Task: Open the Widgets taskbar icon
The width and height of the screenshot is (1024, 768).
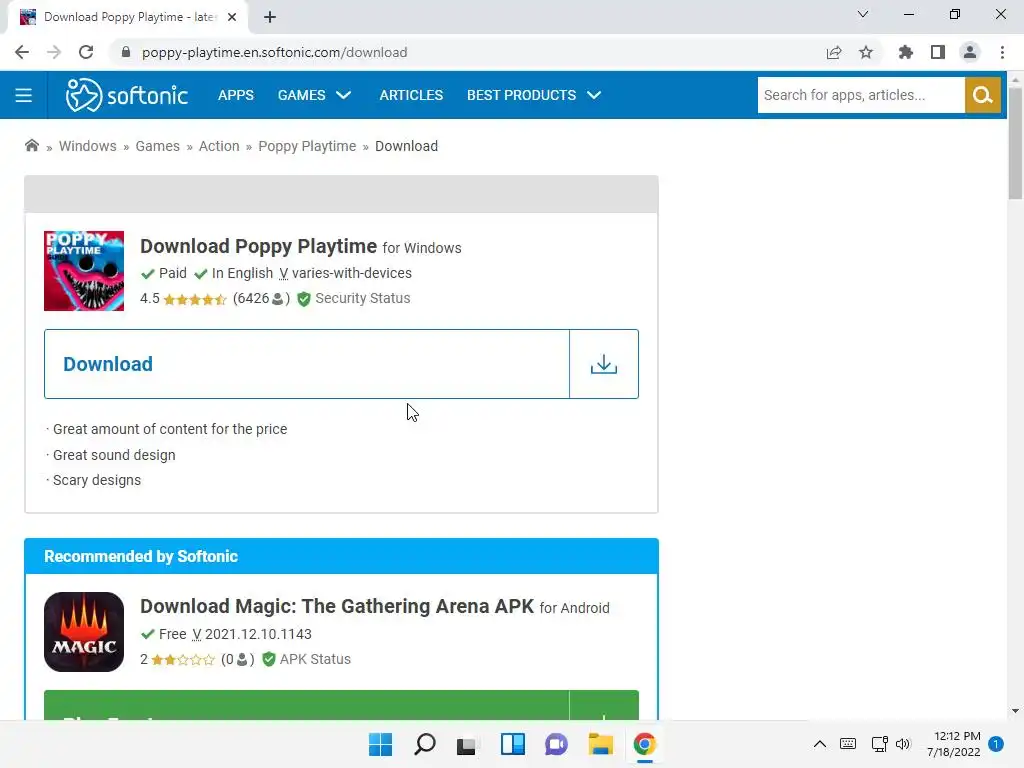Action: (513, 744)
